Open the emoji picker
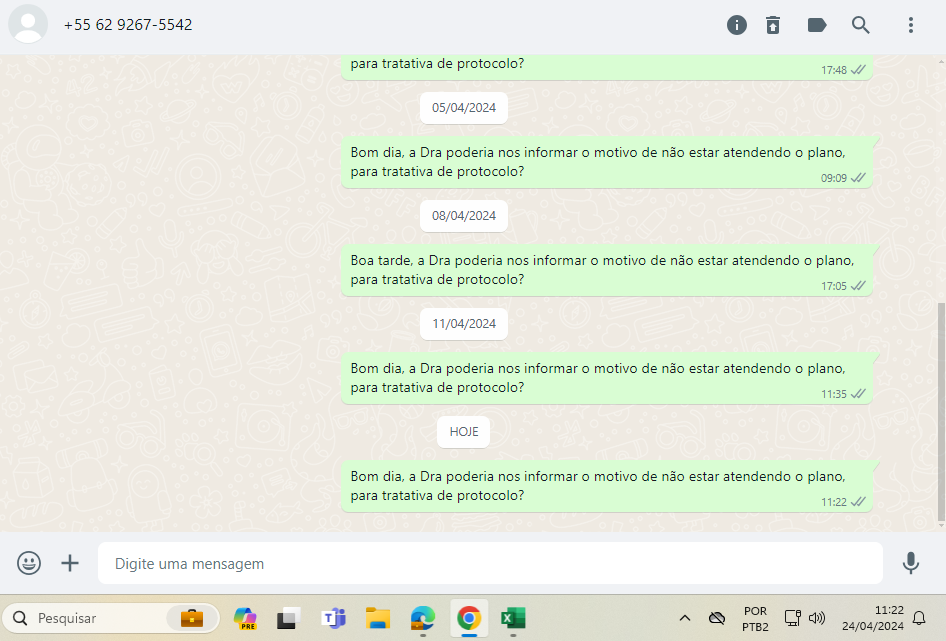The image size is (946, 641). (x=29, y=563)
